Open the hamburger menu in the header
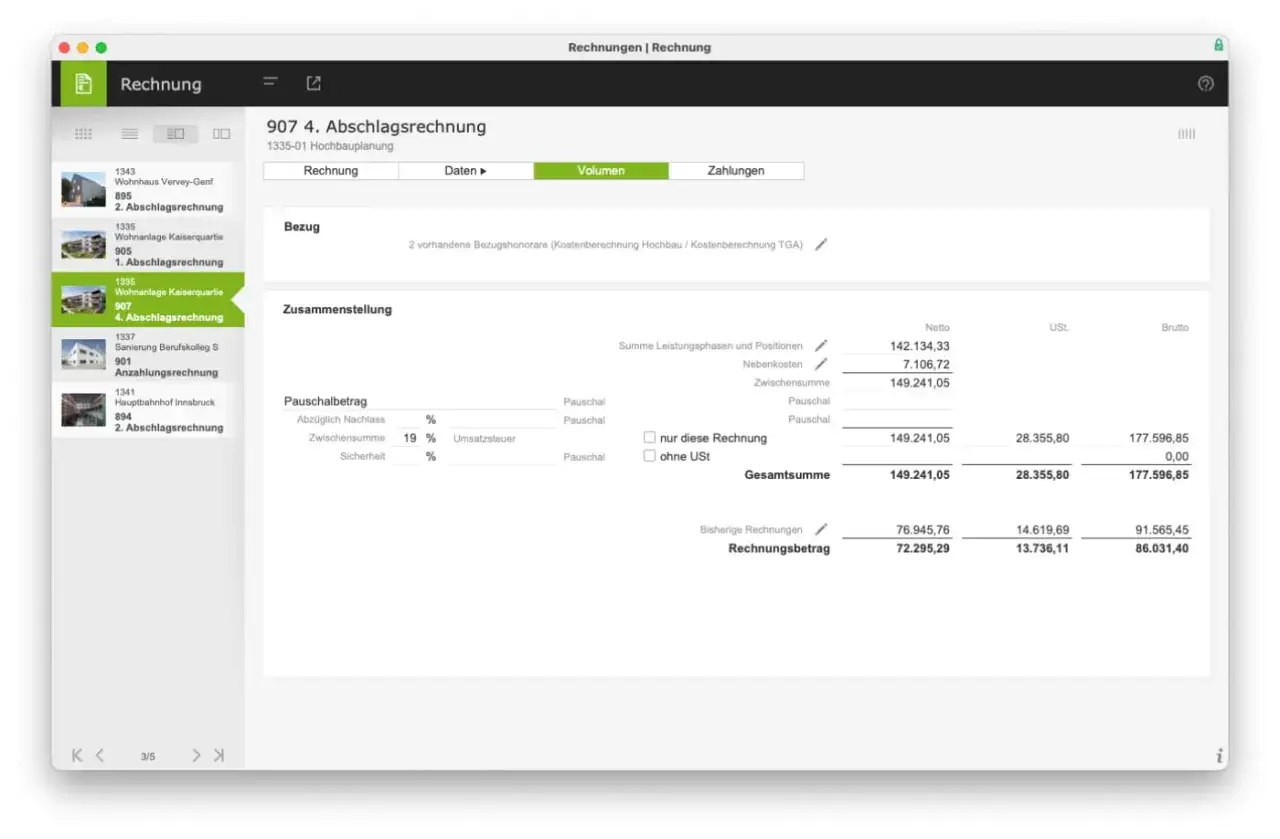 (x=270, y=83)
